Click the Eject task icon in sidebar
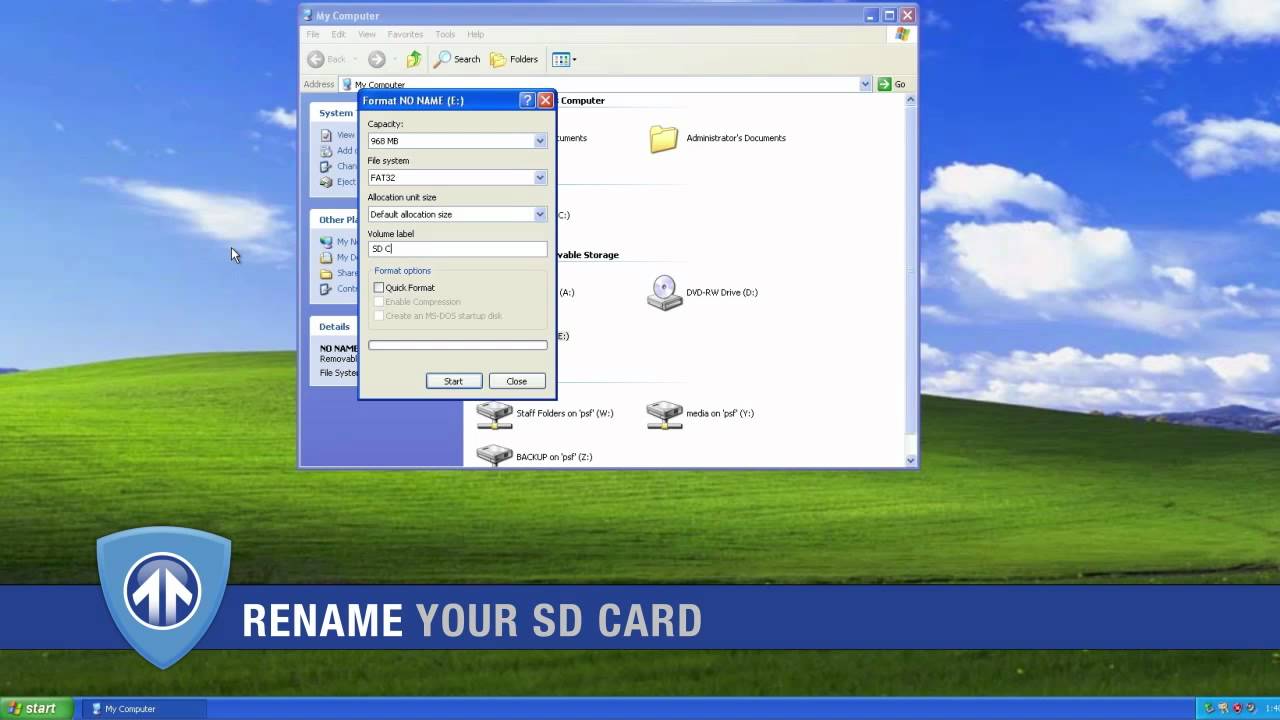Image resolution: width=1280 pixels, height=720 pixels. (326, 182)
